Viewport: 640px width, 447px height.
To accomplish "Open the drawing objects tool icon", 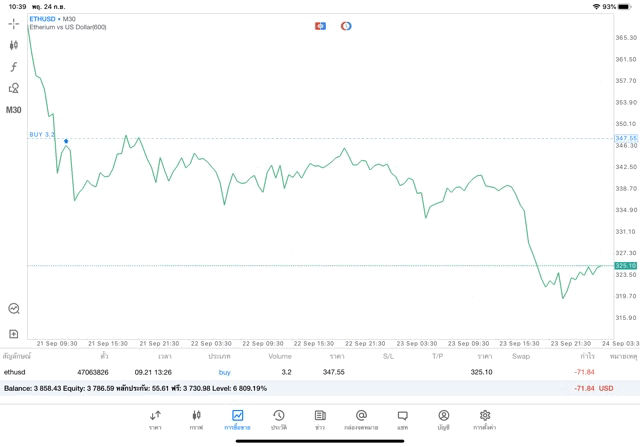I will click(14, 88).
